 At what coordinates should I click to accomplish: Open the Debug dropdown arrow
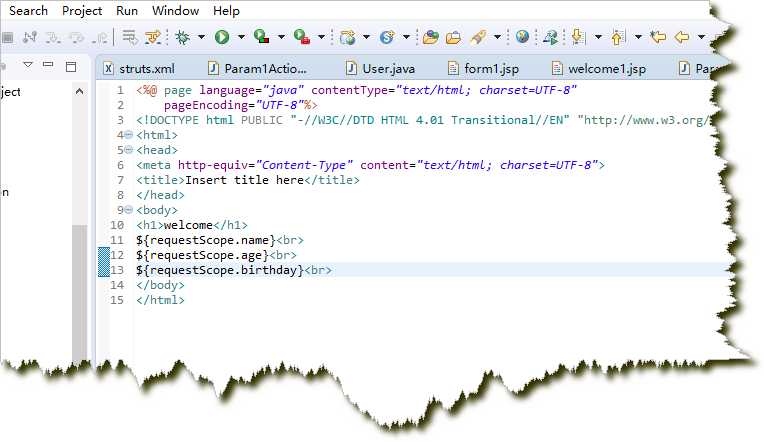(x=201, y=37)
